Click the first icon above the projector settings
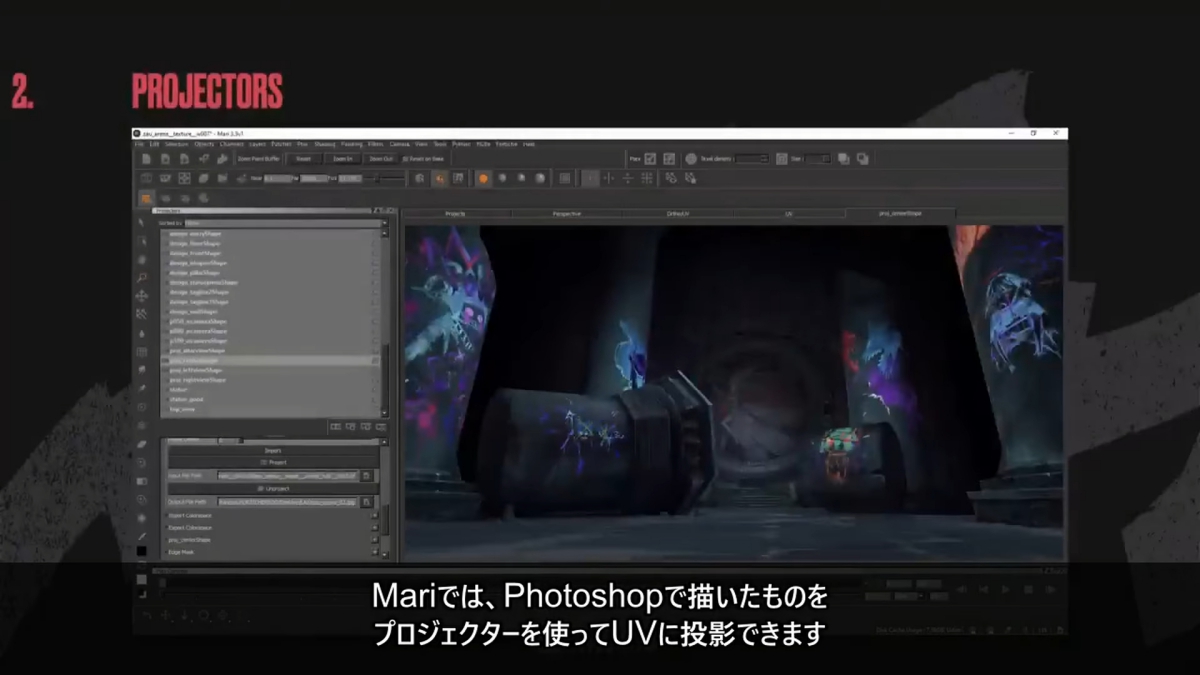 [335, 427]
